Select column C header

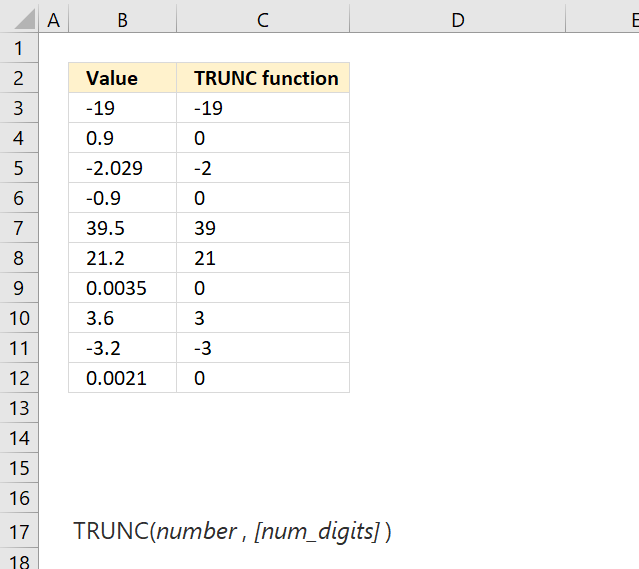click(x=263, y=20)
